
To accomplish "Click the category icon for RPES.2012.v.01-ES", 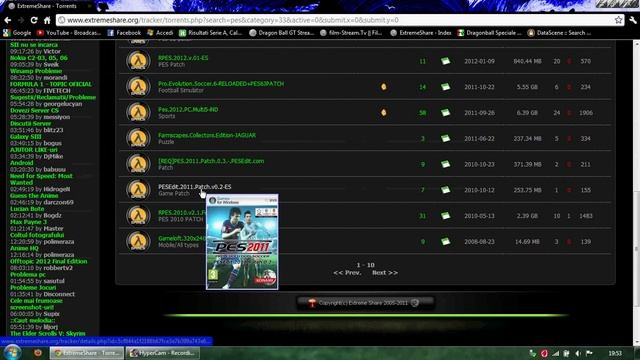I will click(138, 61).
